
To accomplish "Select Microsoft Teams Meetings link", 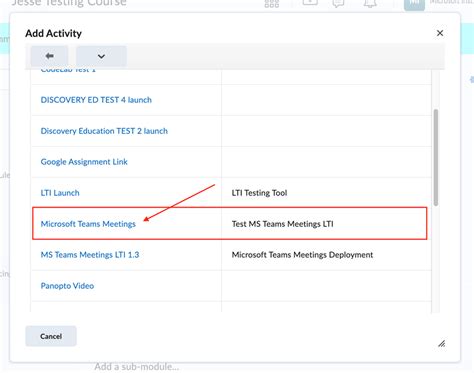I will click(x=88, y=224).
